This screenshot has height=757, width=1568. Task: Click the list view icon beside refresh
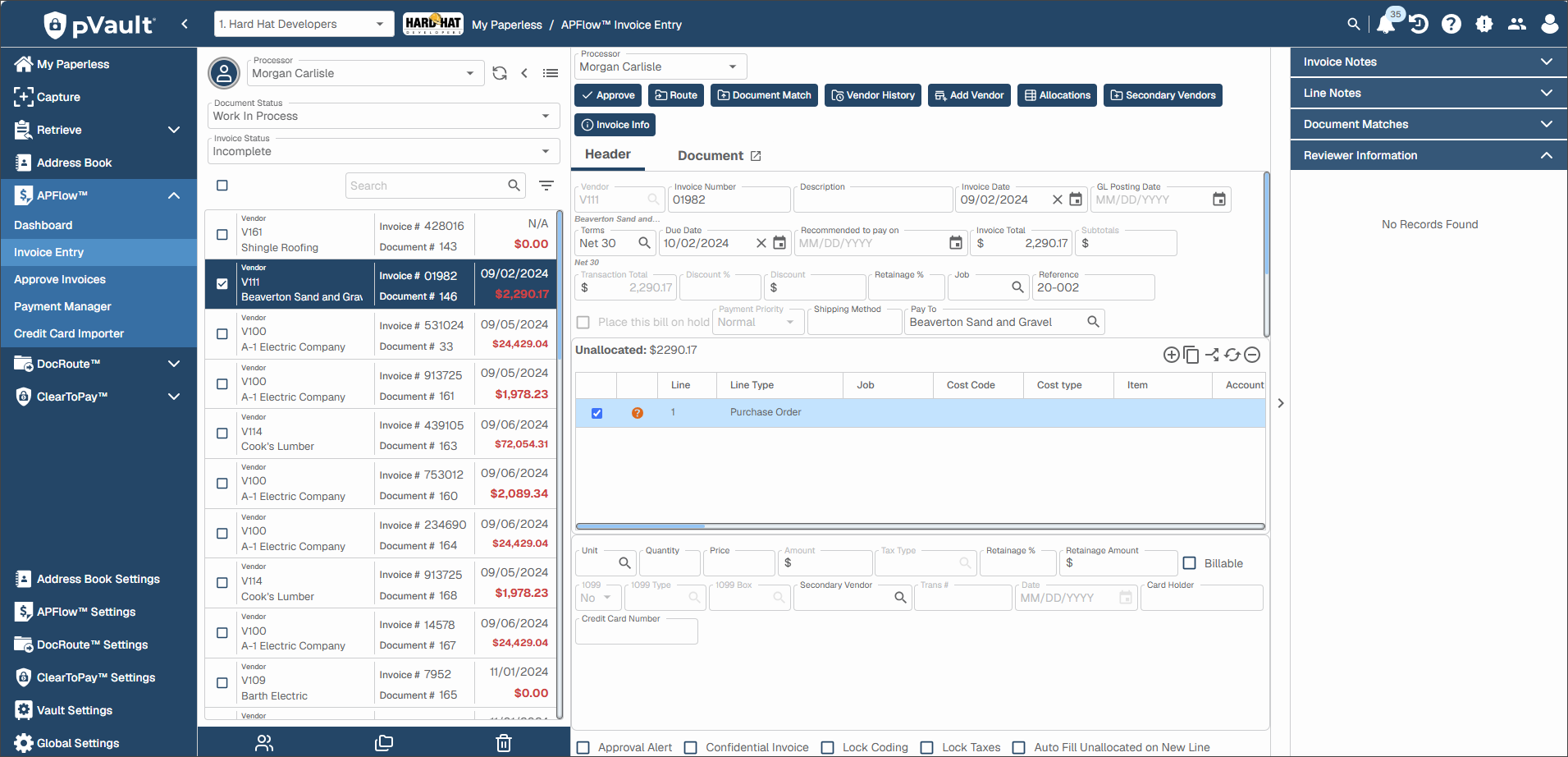tap(551, 73)
